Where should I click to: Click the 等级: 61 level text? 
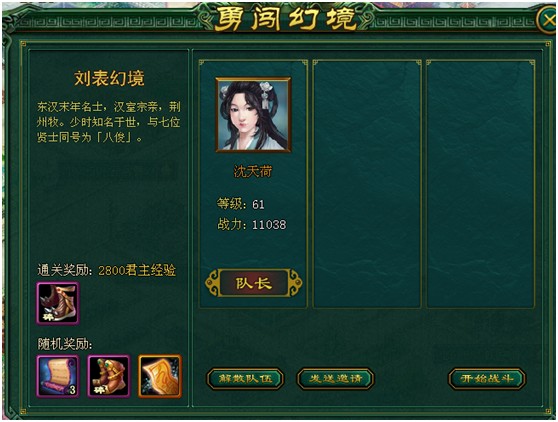pyautogui.click(x=241, y=204)
